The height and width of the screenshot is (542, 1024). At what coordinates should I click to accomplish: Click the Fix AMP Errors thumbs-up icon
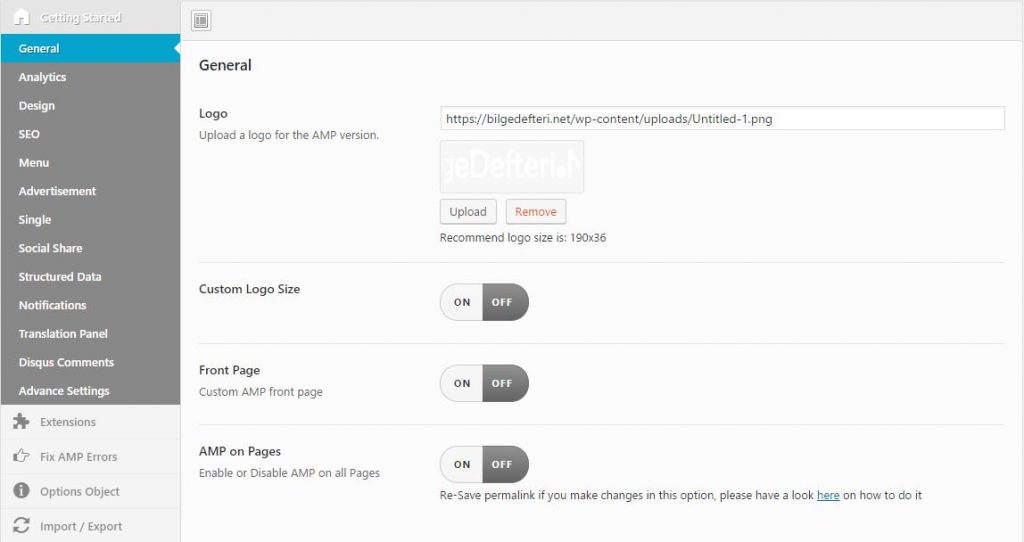[21, 457]
